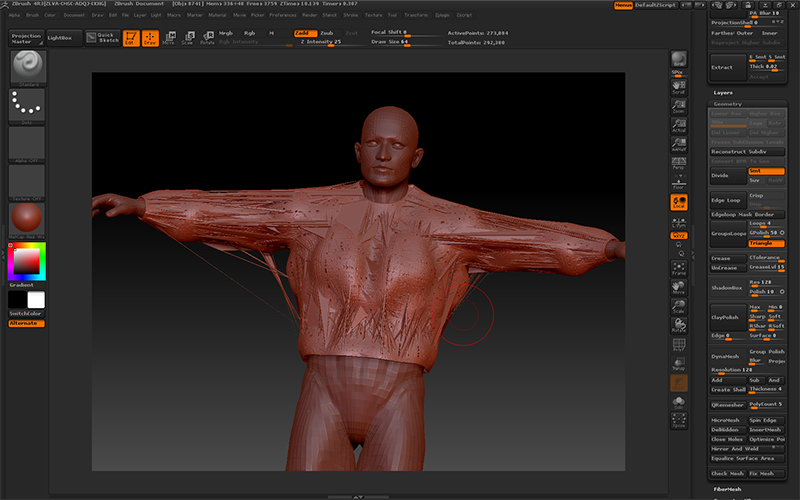The width and height of the screenshot is (800, 500).
Task: Toggle Local transformations icon
Action: click(x=679, y=202)
